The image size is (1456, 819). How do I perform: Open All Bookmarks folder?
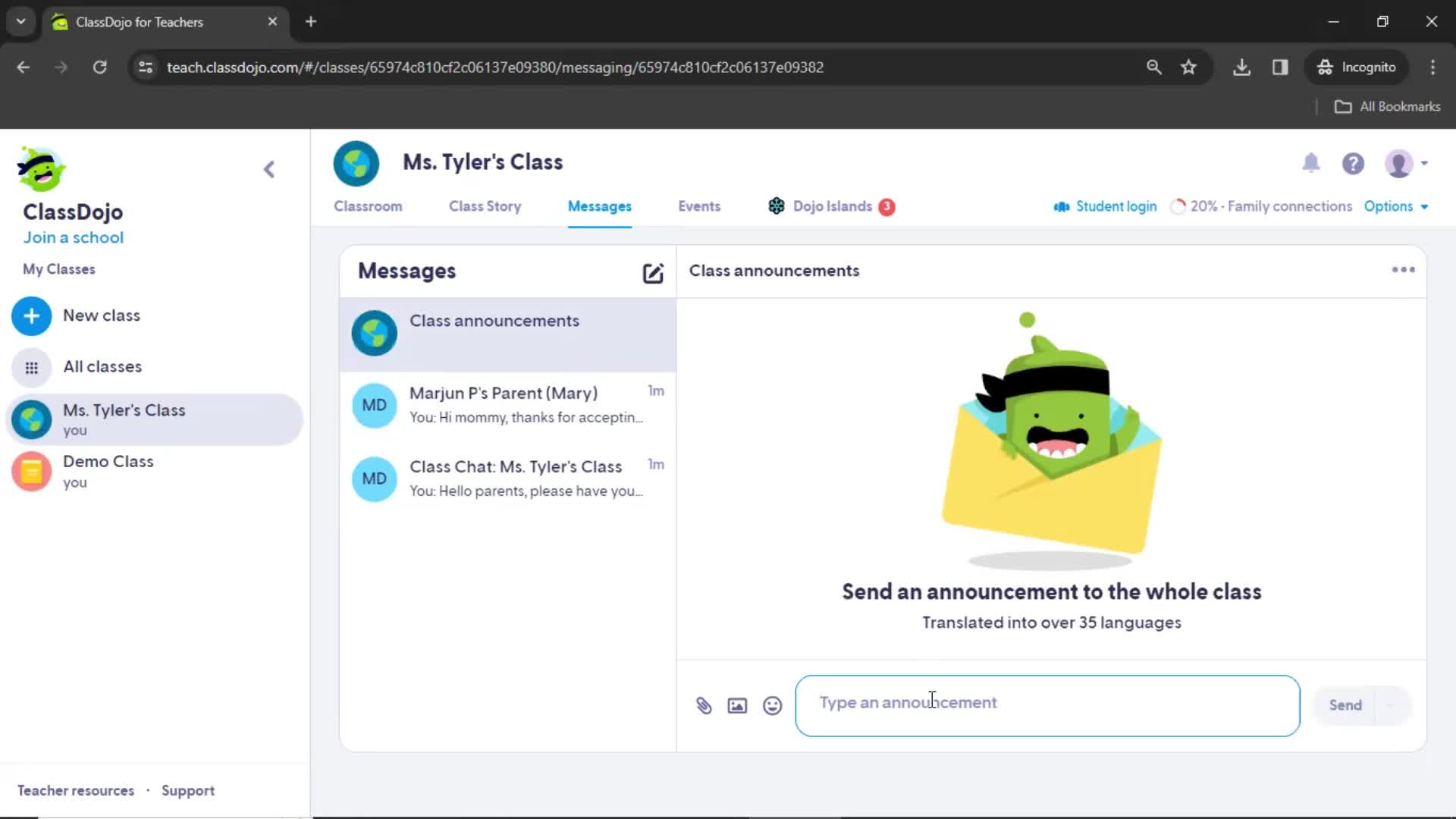1387,107
